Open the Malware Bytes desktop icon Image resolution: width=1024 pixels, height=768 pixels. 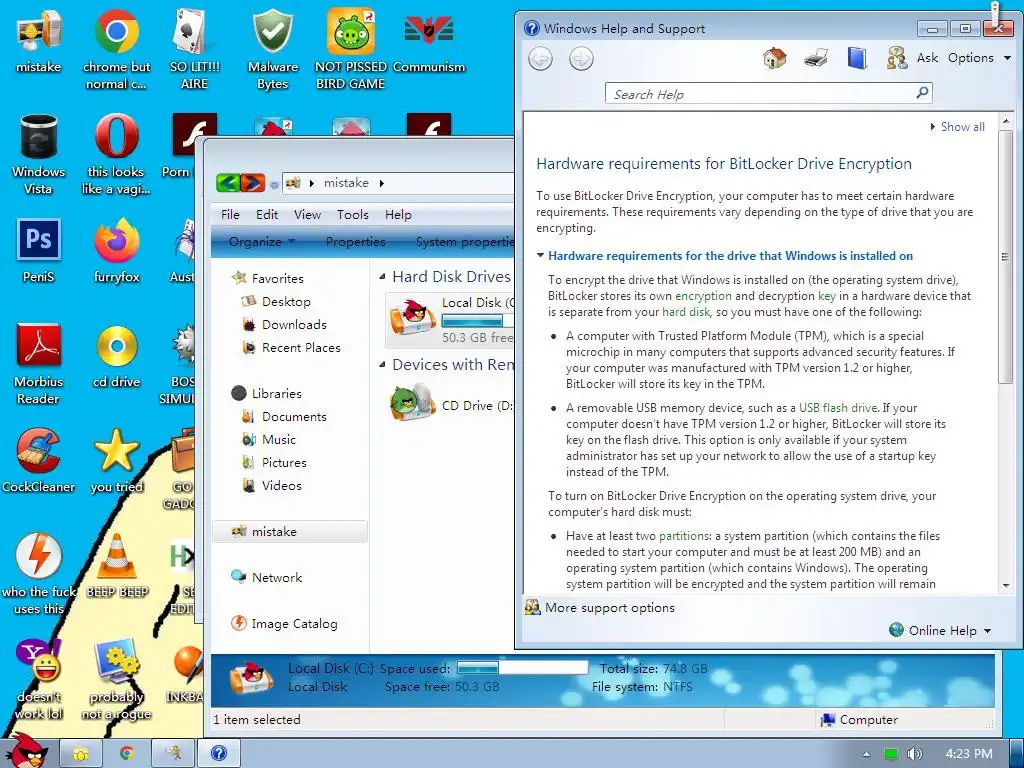click(272, 49)
